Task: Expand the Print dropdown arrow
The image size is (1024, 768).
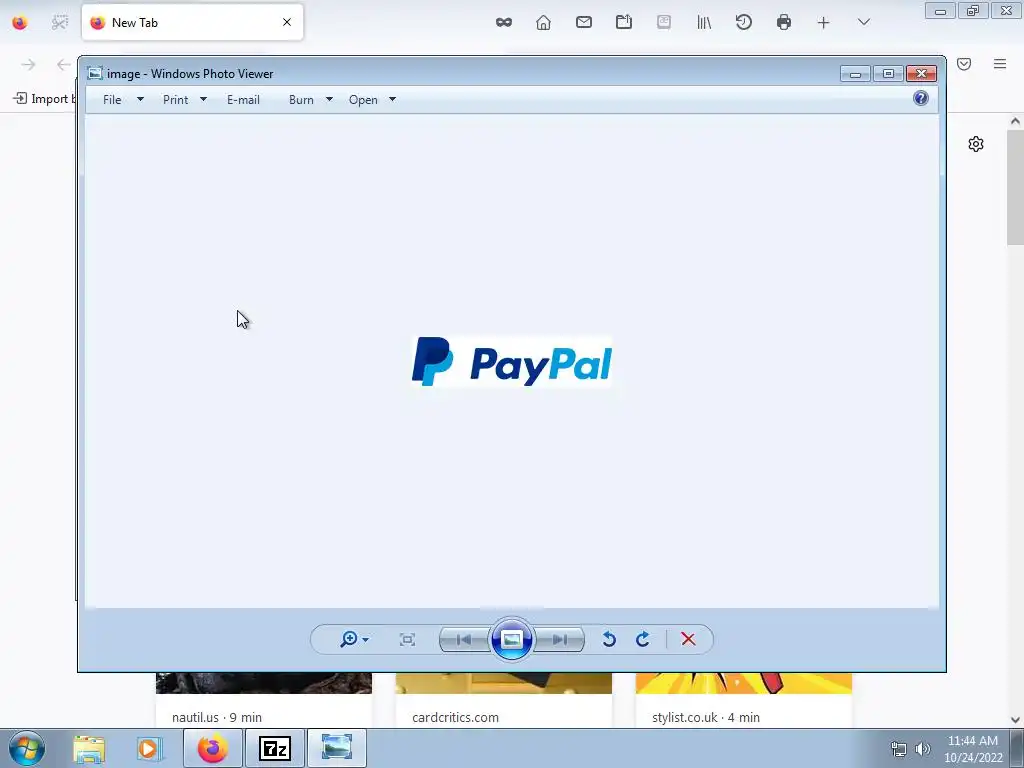Action: pyautogui.click(x=203, y=99)
